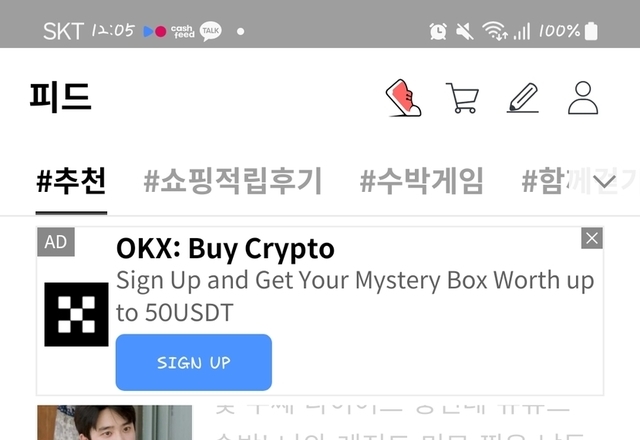Switch to the #수박게임 tab
This screenshot has width=640, height=440.
click(422, 181)
